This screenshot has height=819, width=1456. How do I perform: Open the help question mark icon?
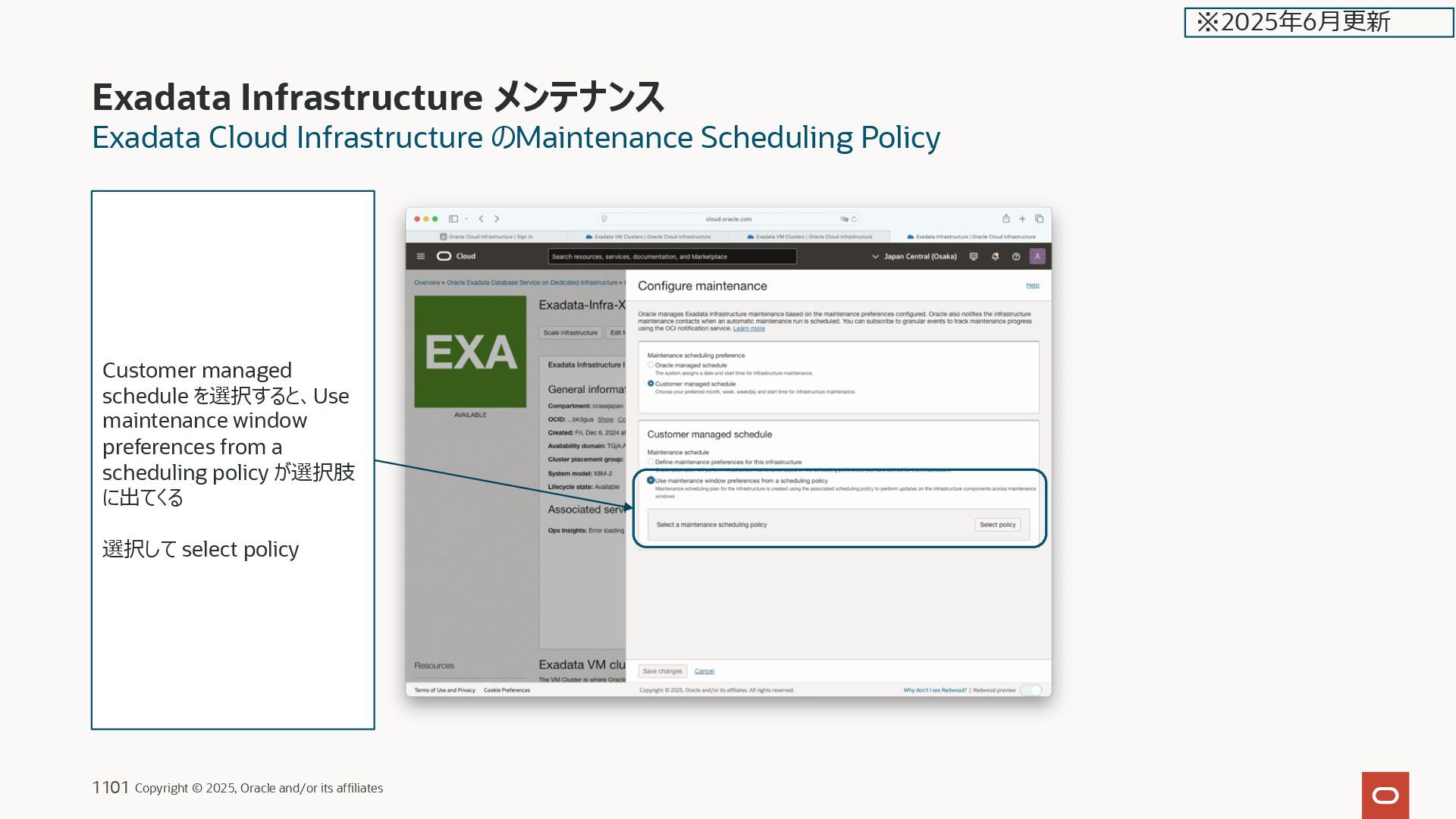click(x=1016, y=256)
